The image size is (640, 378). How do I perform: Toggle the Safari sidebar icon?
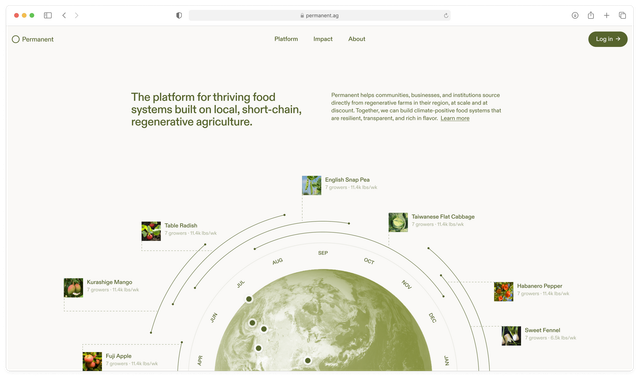tap(48, 16)
